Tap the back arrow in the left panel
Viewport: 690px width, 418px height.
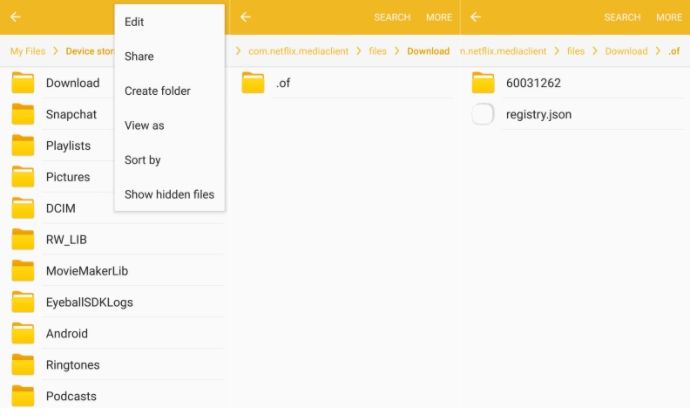click(16, 17)
